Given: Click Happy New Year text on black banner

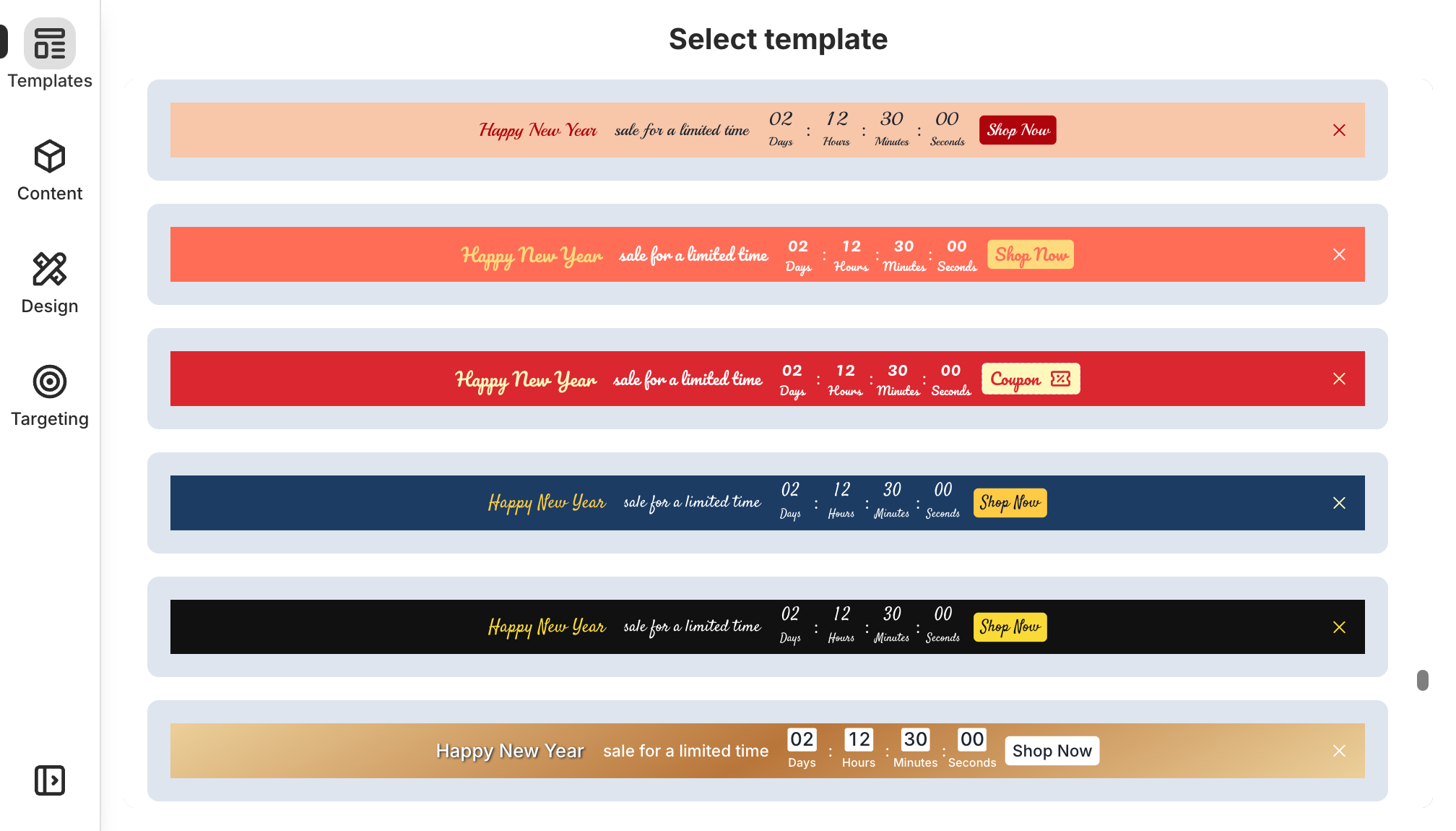Looking at the screenshot, I should (547, 627).
